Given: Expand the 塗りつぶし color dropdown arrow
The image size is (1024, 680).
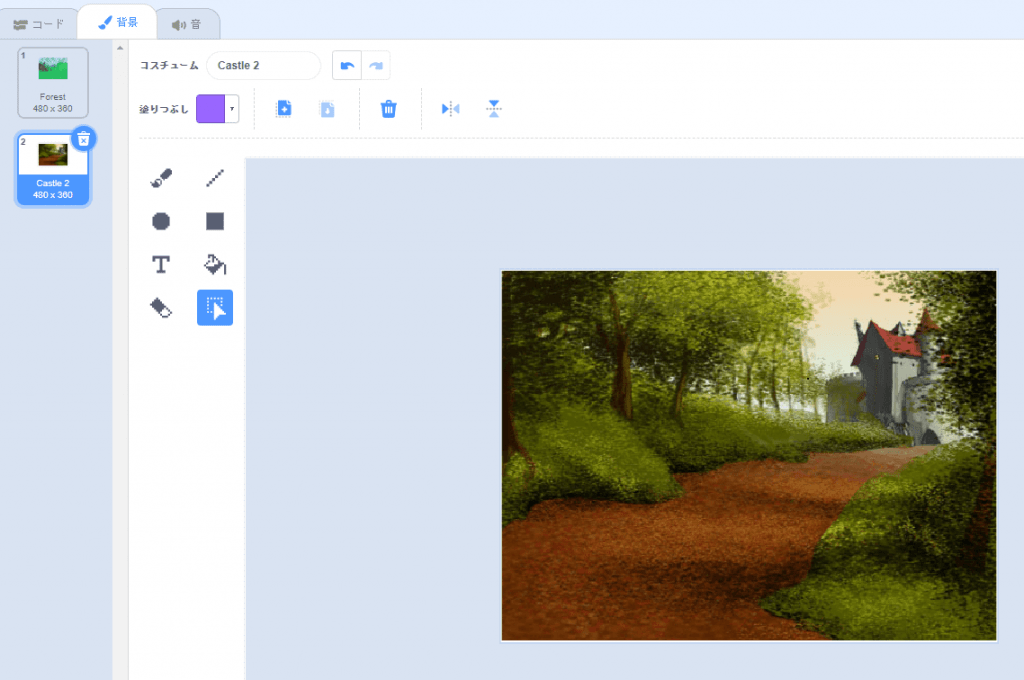Looking at the screenshot, I should click(x=232, y=109).
